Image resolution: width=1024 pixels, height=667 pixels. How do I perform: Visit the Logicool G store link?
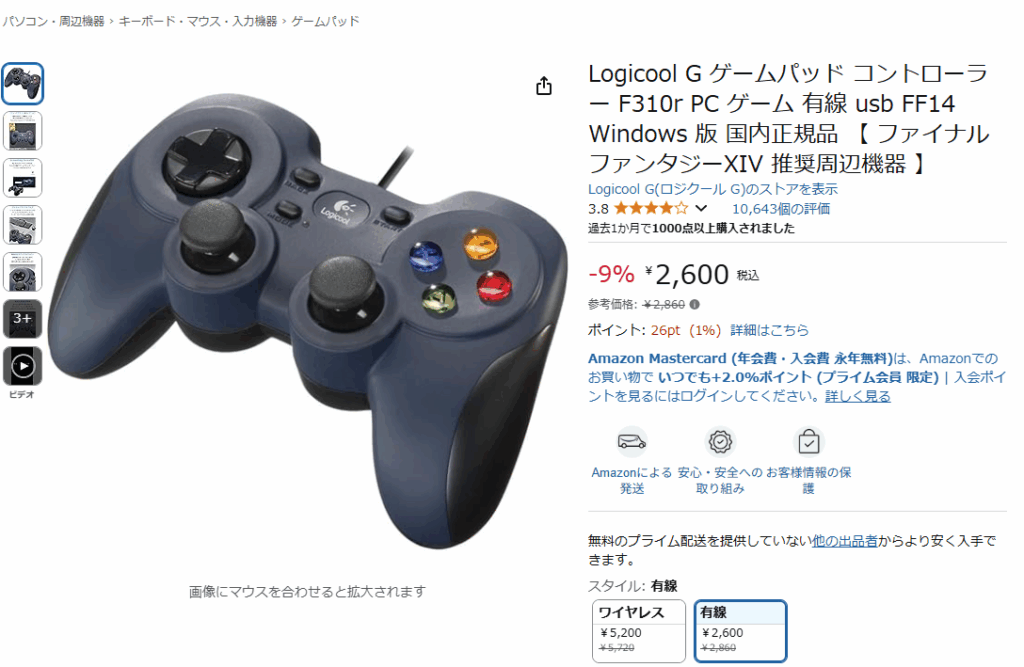tap(712, 189)
